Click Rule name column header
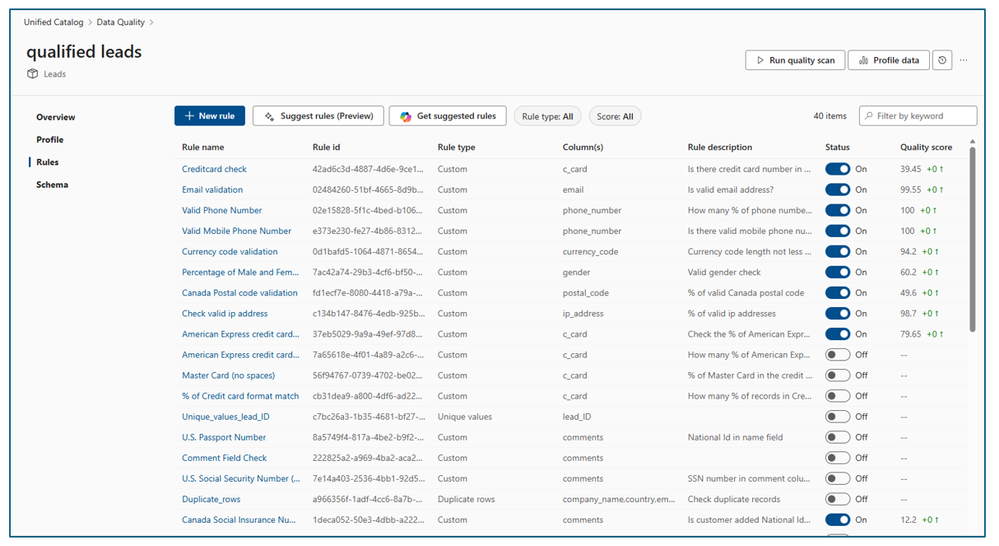This screenshot has width=999, height=546. pyautogui.click(x=203, y=147)
